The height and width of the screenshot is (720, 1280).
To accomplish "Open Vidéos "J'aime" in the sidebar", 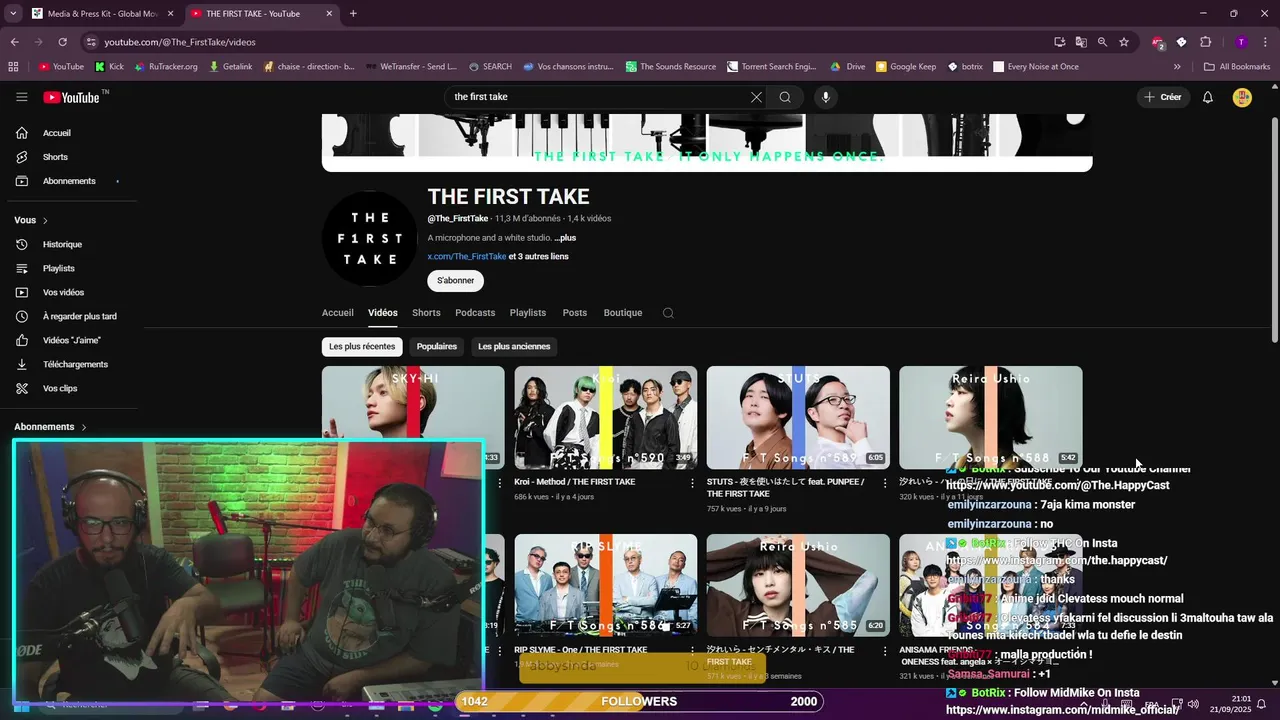I will (72, 340).
